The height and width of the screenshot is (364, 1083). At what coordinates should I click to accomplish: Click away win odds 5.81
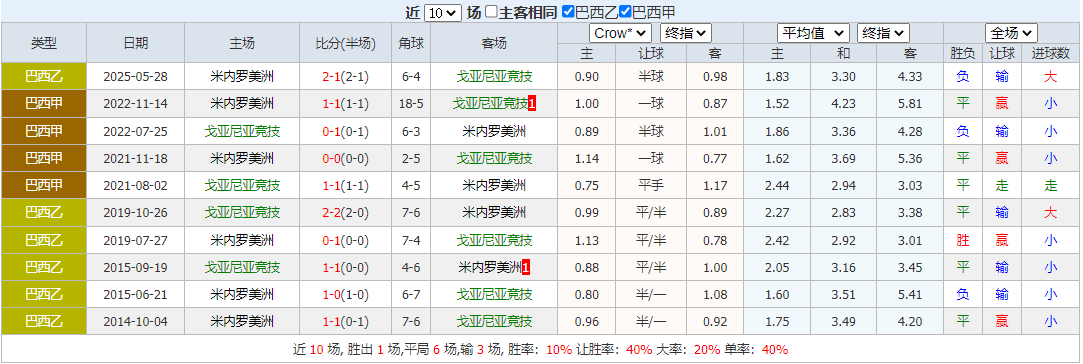[x=910, y=104]
